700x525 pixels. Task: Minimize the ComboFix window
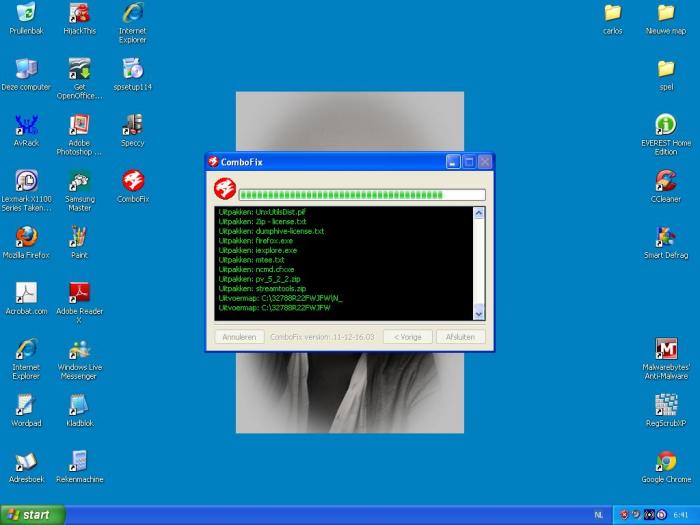point(453,162)
